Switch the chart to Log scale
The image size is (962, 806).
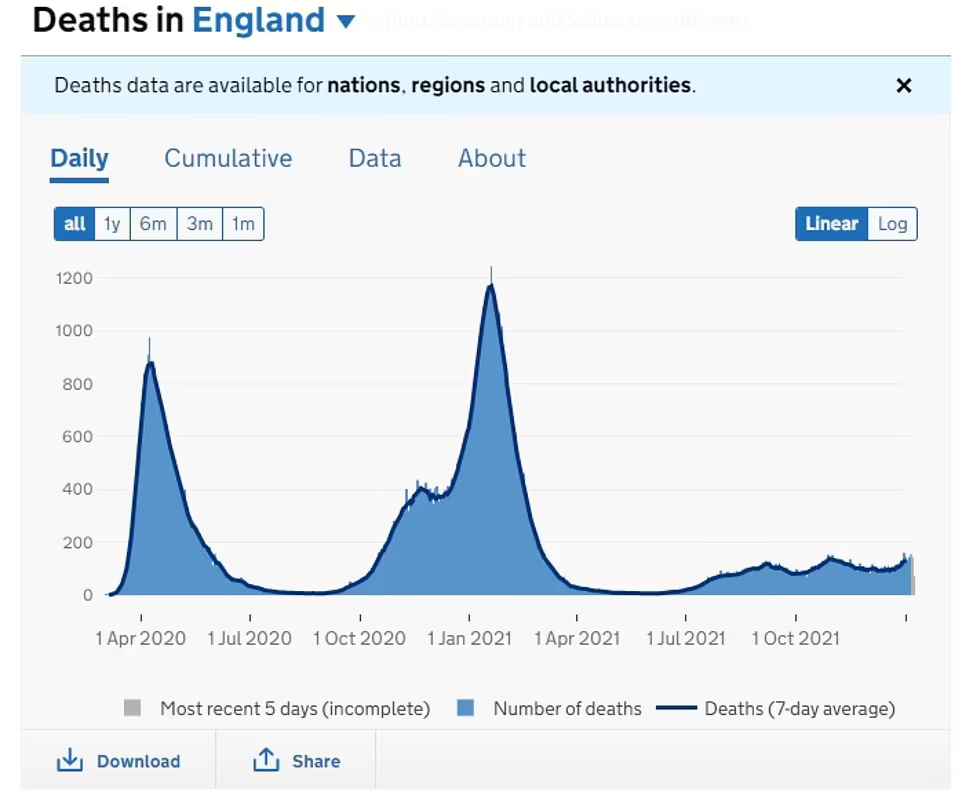click(893, 224)
